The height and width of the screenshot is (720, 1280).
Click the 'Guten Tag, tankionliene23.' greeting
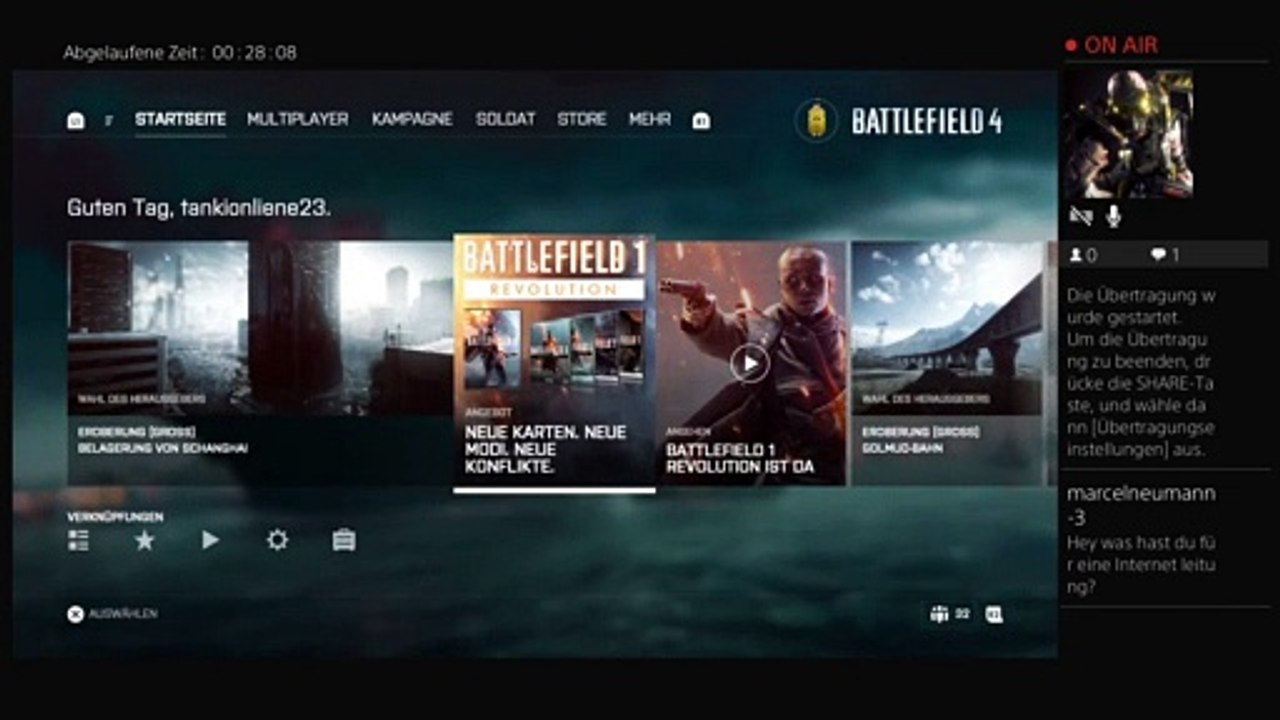coord(199,208)
